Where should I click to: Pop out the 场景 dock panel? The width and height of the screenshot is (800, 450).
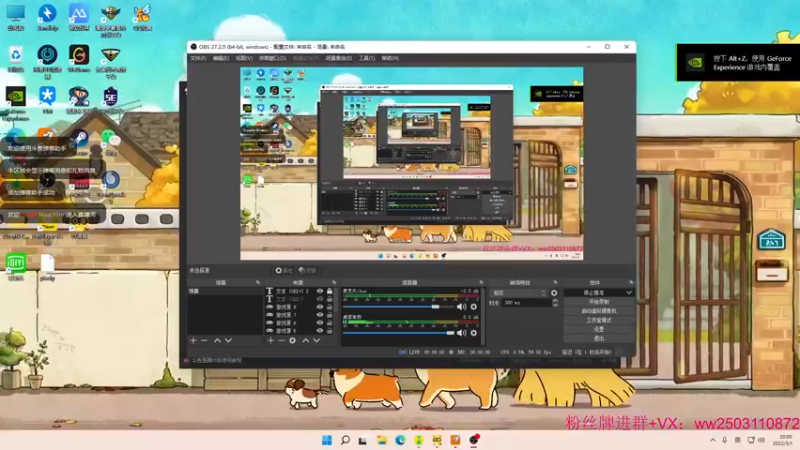pos(258,282)
